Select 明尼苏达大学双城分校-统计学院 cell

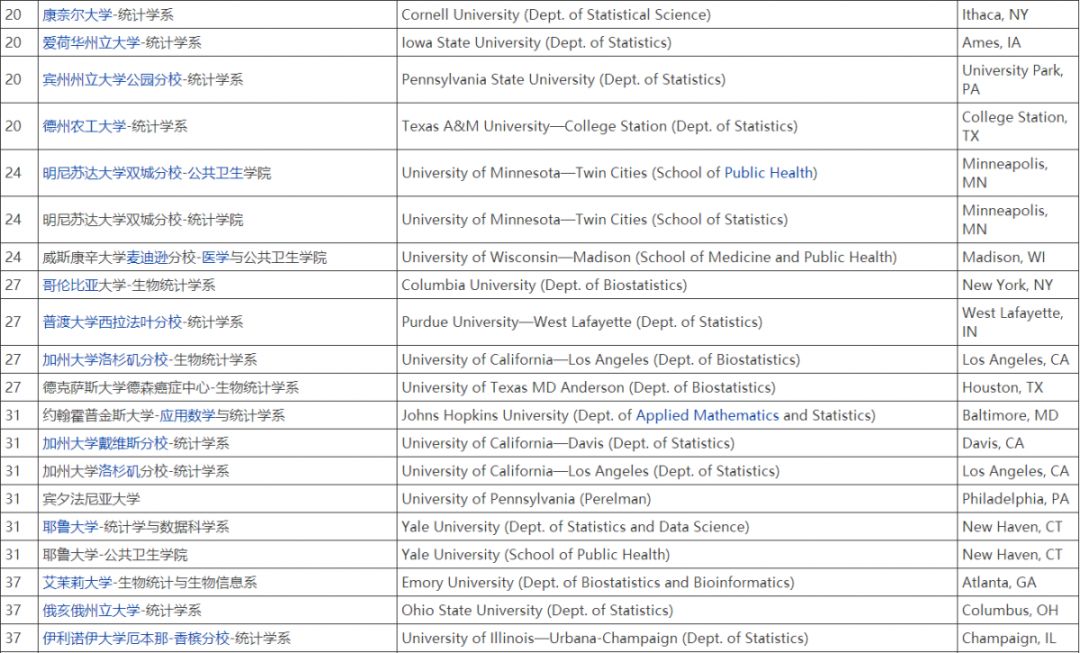[218, 220]
